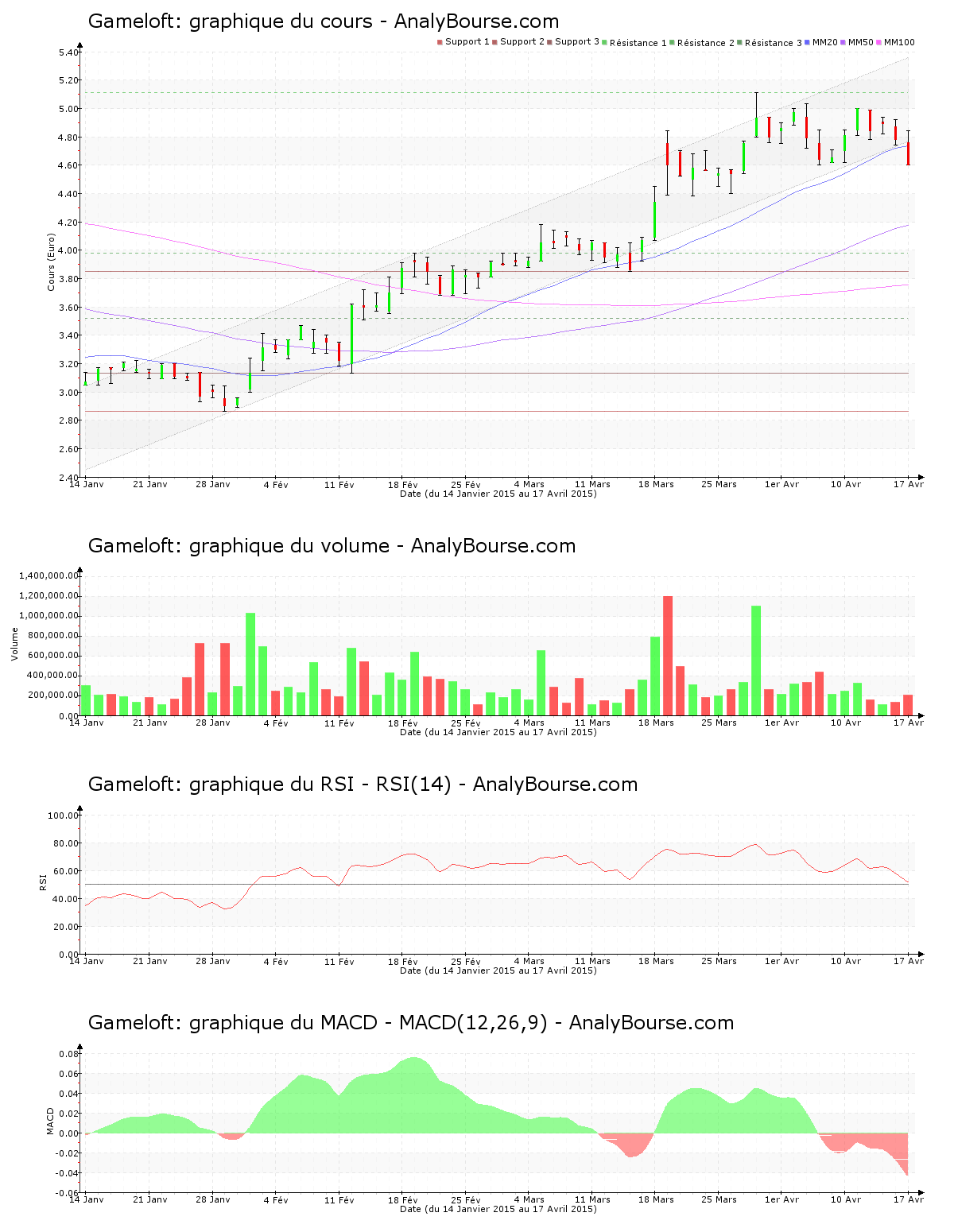Click the '4 Mars' date on MACD chart
The width and height of the screenshot is (954, 1232).
pyautogui.click(x=529, y=1199)
